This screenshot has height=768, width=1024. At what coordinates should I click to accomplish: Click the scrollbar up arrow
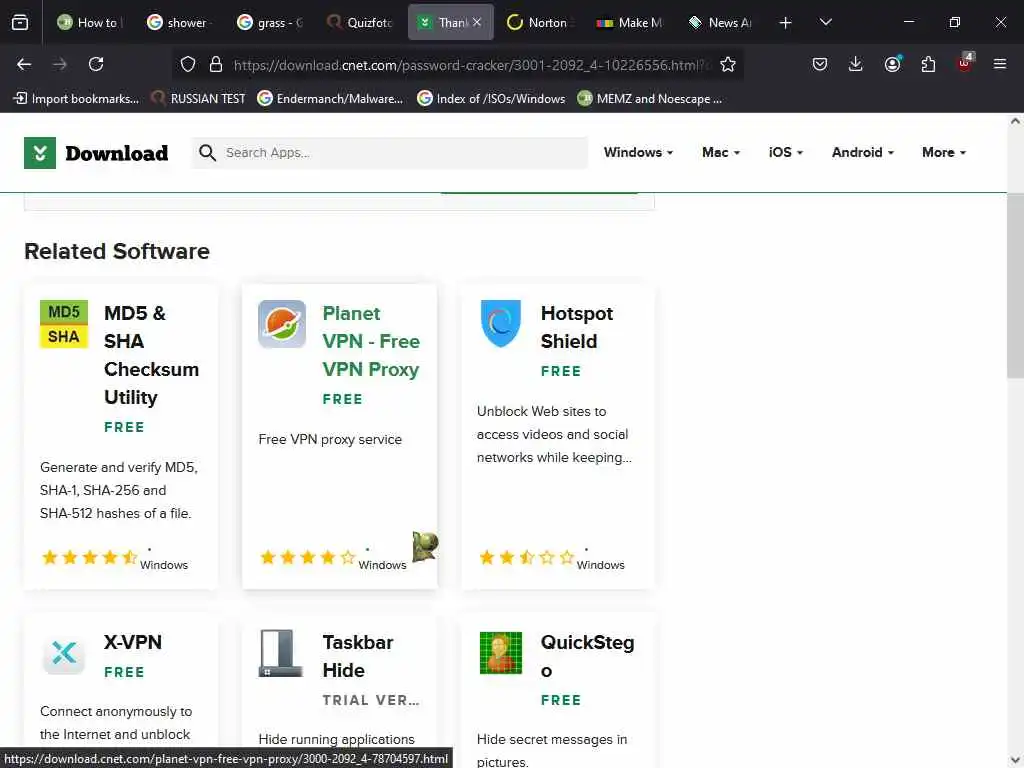point(1015,121)
